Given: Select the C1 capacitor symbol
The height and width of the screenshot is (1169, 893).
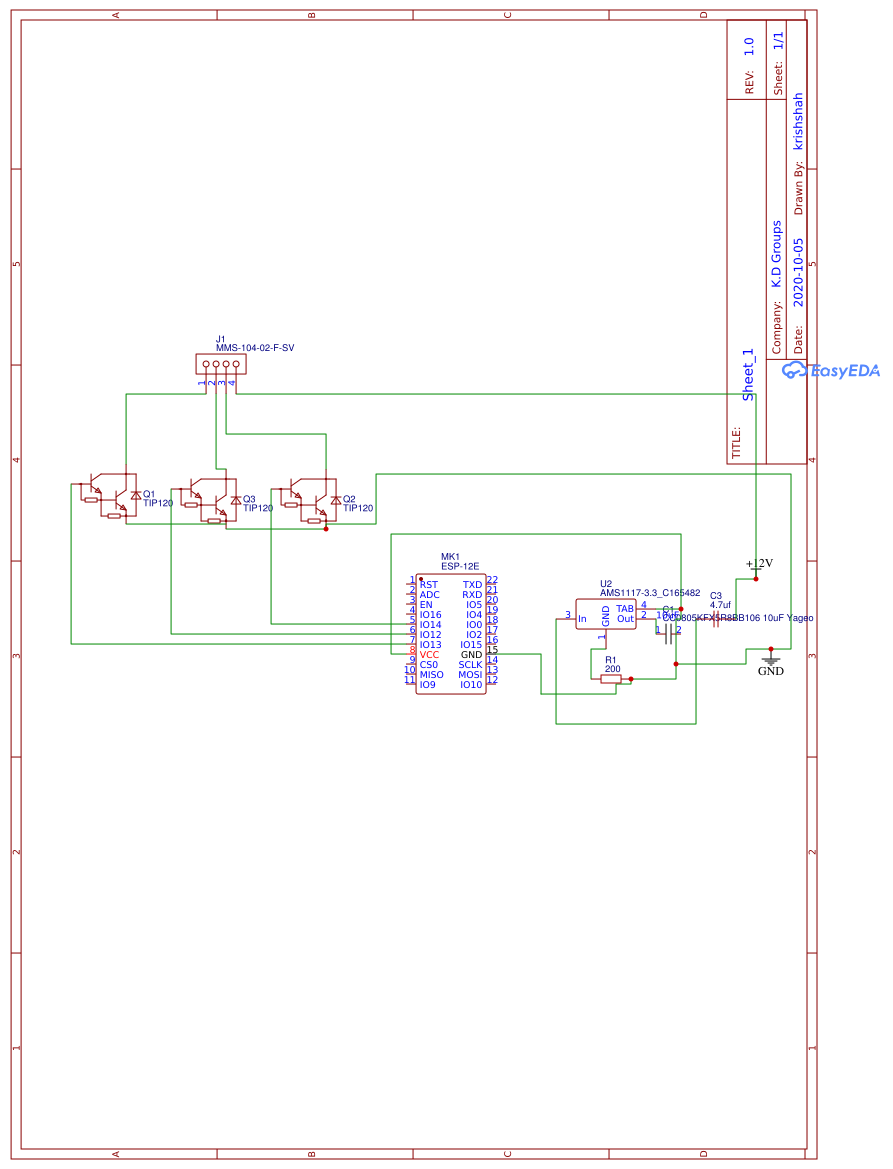Looking at the screenshot, I should pos(669,634).
